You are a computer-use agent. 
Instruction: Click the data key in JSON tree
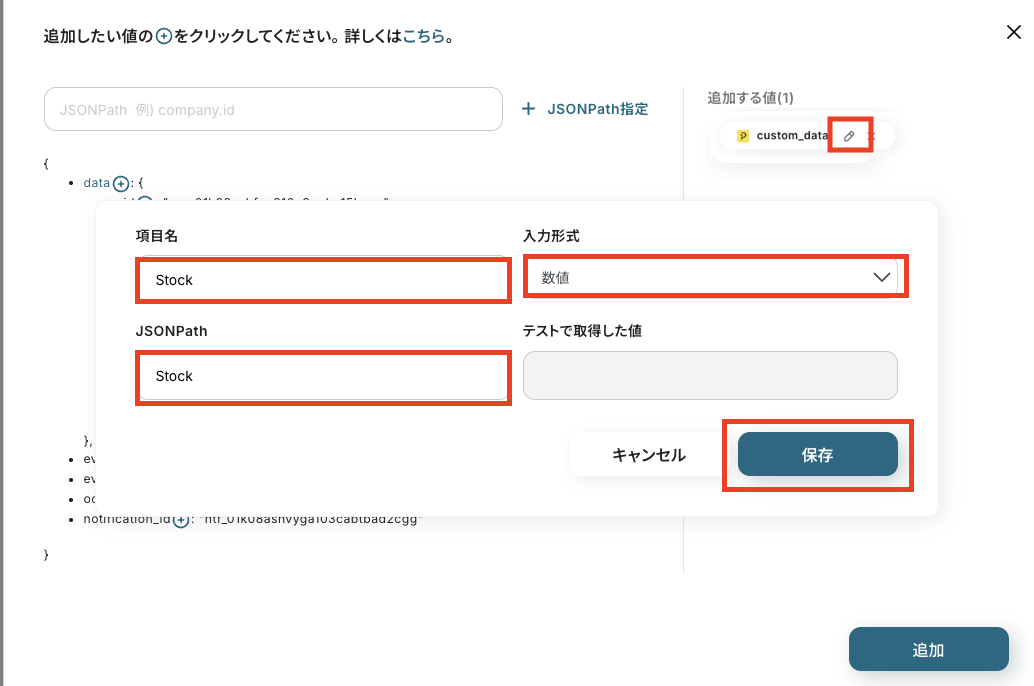(x=96, y=183)
